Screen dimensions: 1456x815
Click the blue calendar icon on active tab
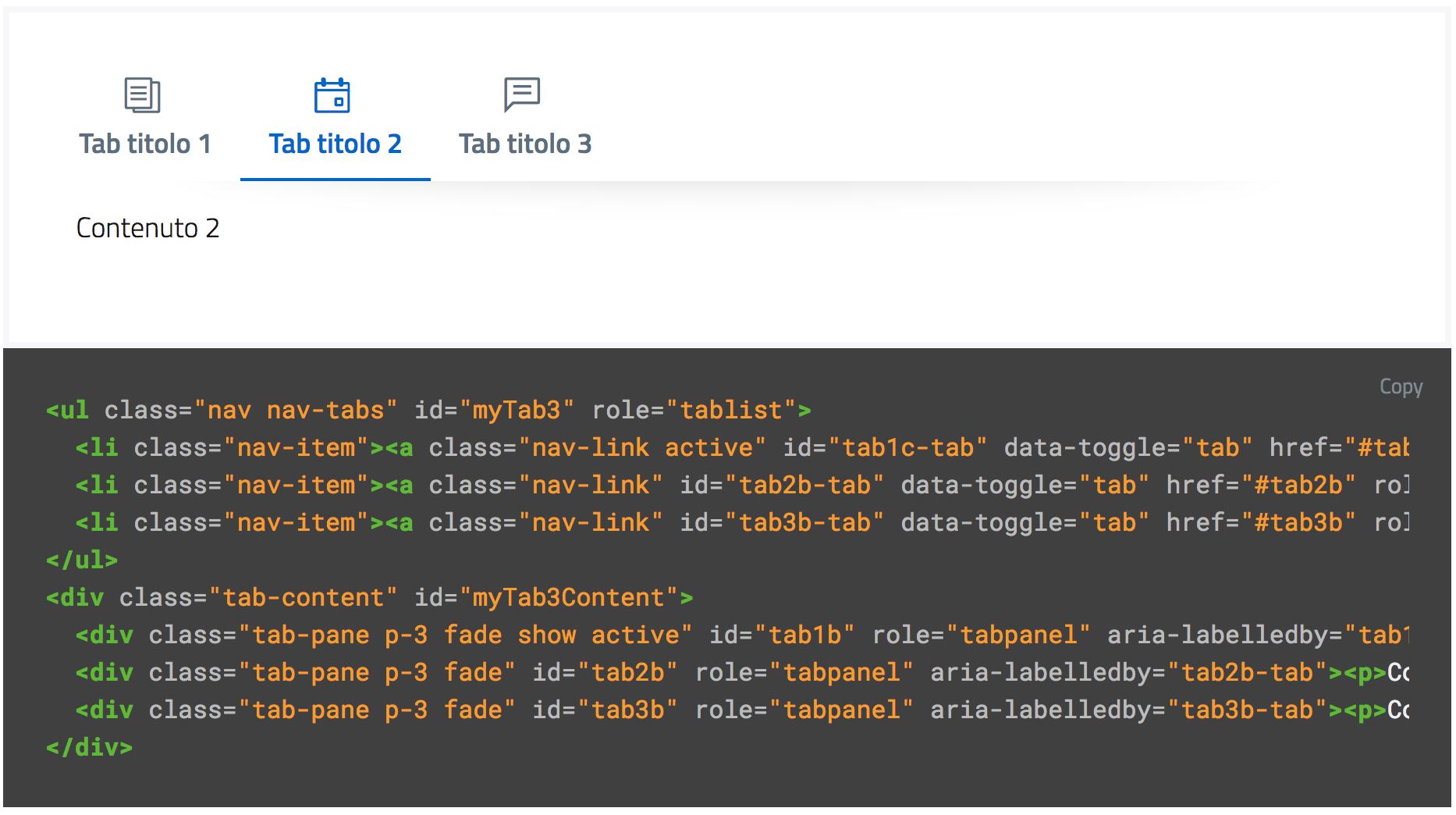pos(334,94)
